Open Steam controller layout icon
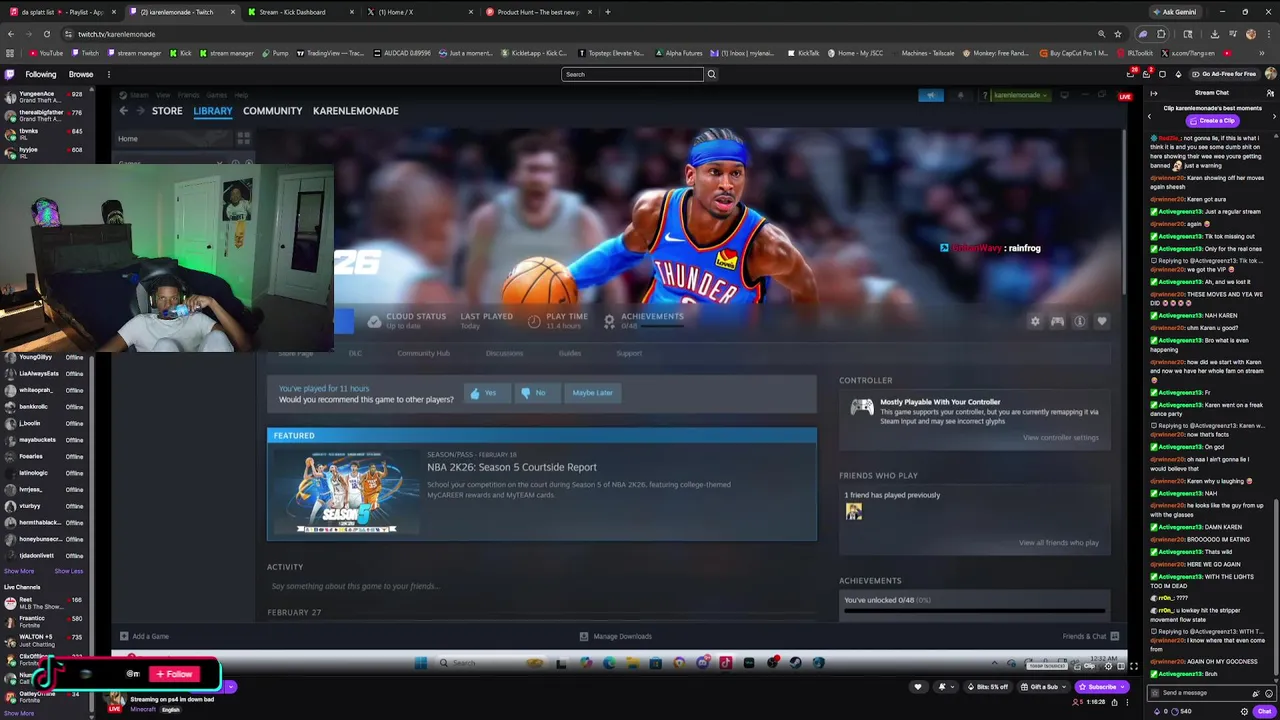 [x=1057, y=321]
